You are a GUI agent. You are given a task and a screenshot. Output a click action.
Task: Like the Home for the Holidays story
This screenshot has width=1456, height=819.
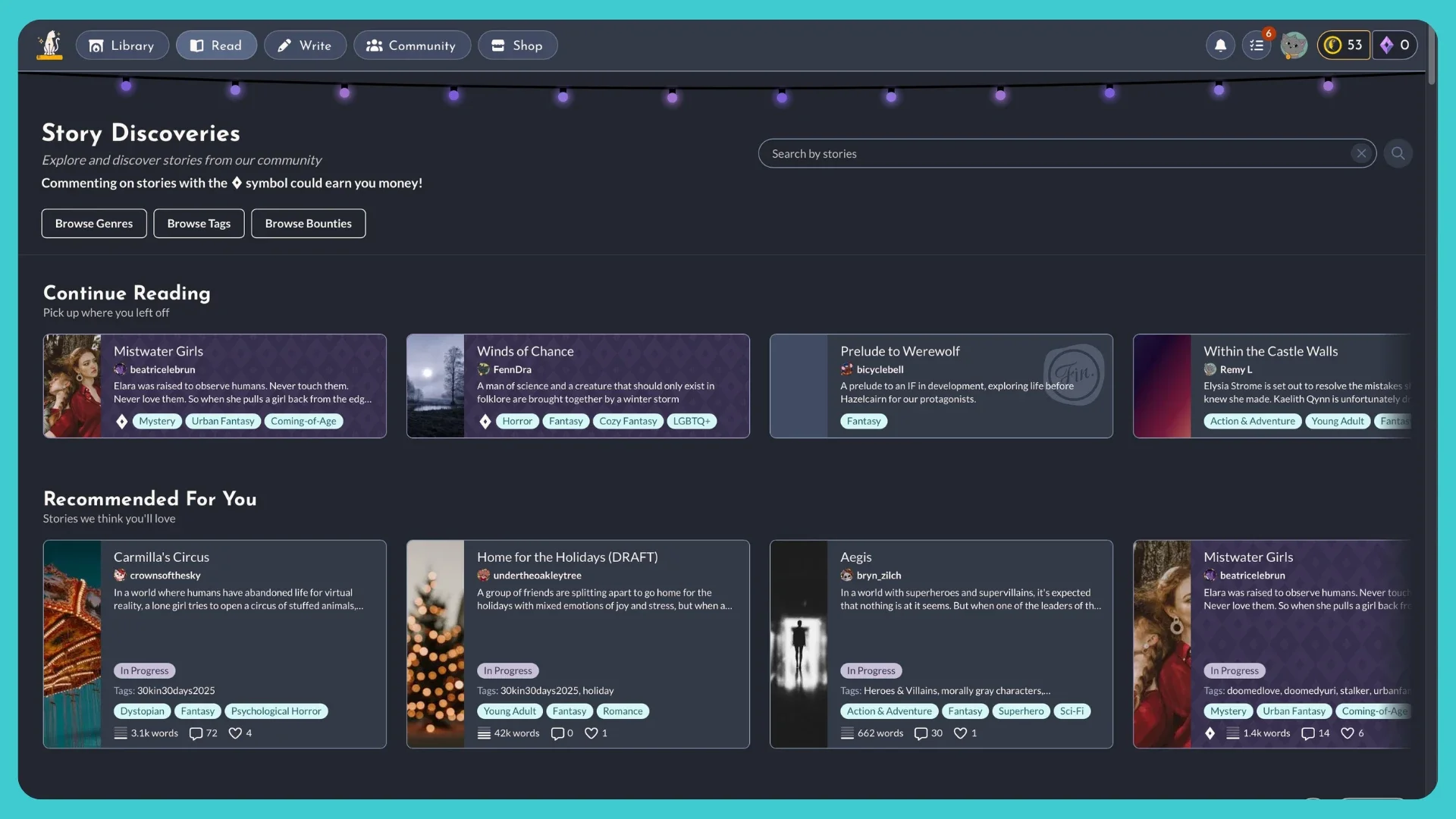tap(591, 733)
